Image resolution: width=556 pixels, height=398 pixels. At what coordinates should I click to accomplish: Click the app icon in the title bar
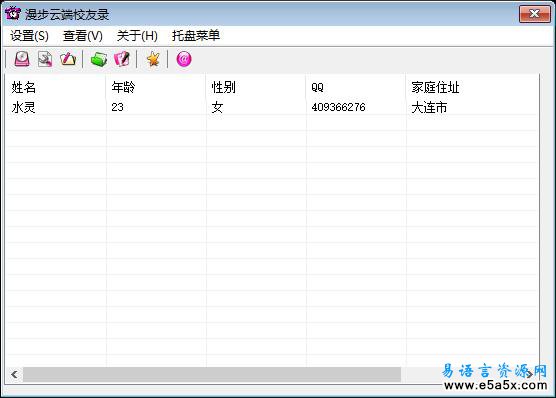point(13,13)
